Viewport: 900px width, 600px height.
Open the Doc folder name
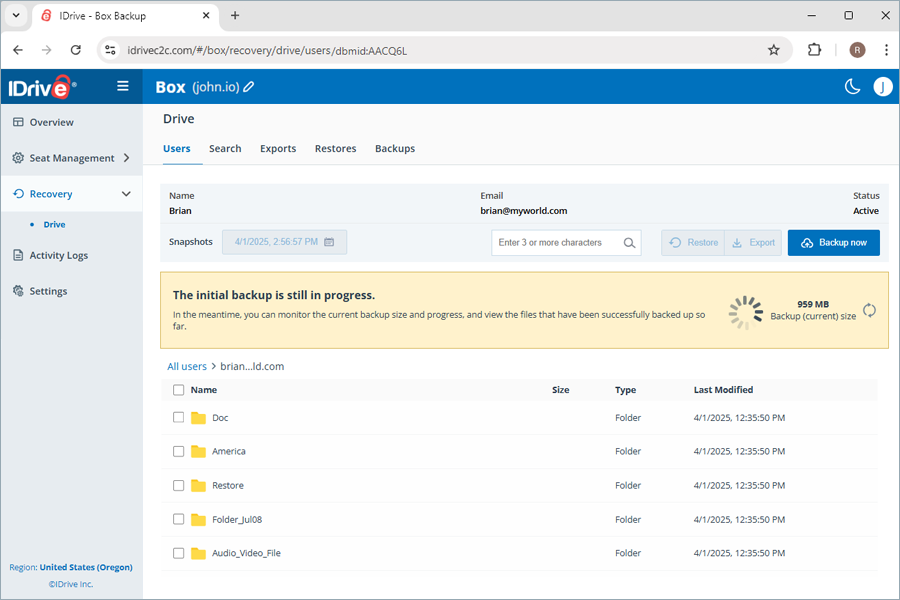click(x=220, y=418)
